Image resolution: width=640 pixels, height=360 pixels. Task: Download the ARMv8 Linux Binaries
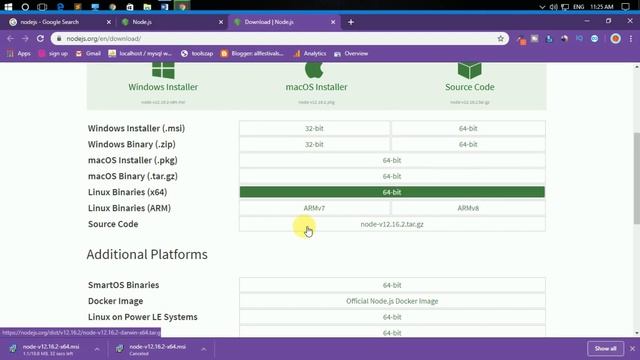point(468,208)
